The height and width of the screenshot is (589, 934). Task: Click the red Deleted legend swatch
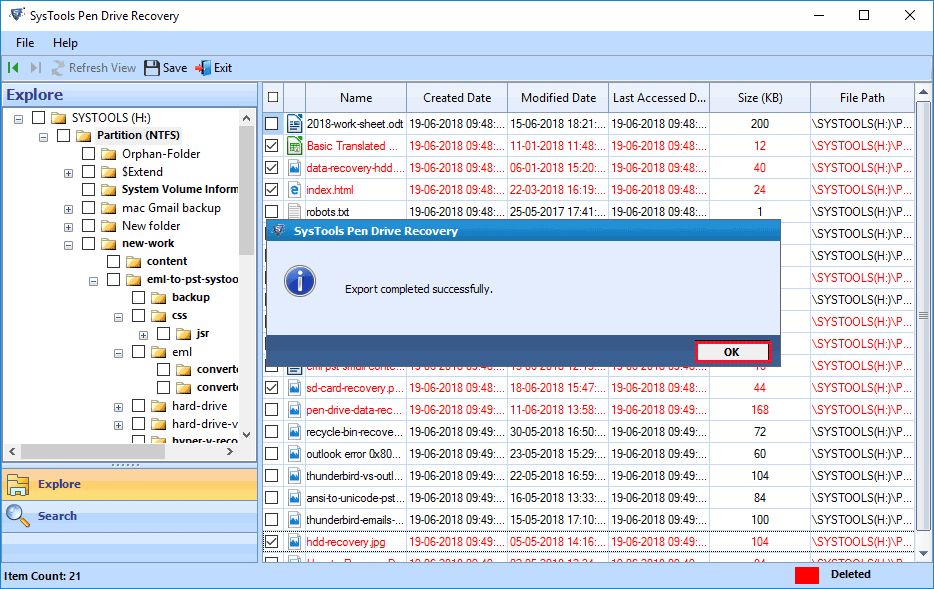pyautogui.click(x=806, y=574)
